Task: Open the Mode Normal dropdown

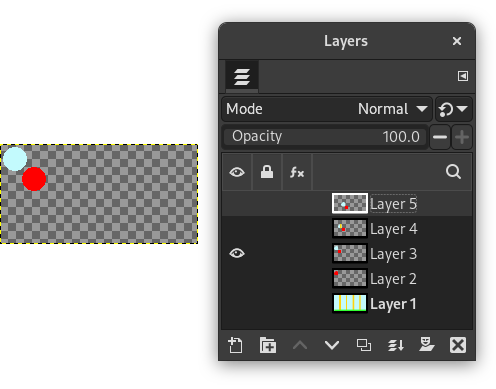Action: click(x=327, y=109)
